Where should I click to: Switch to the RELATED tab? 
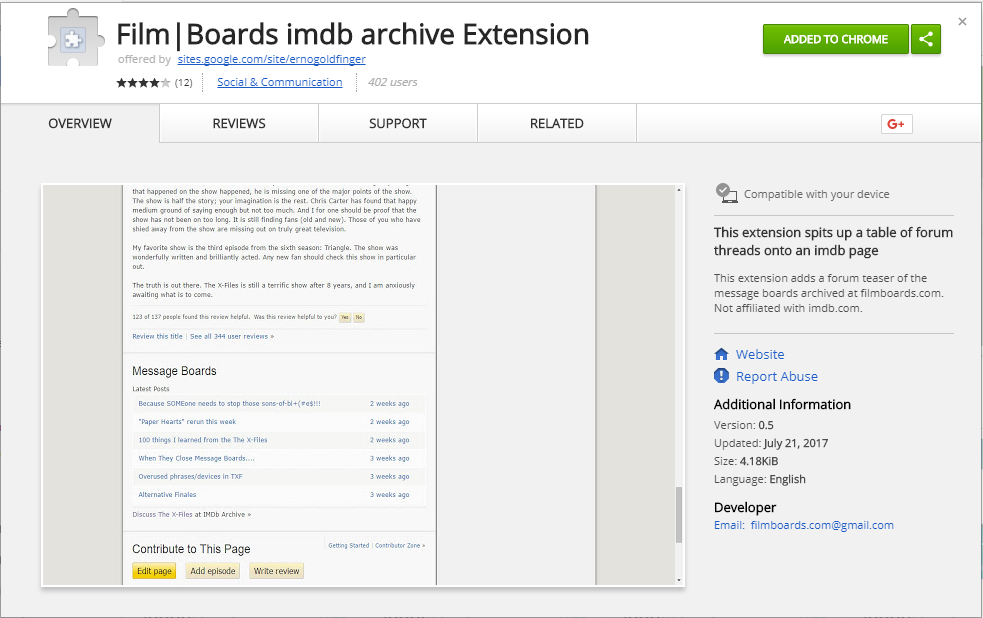557,123
